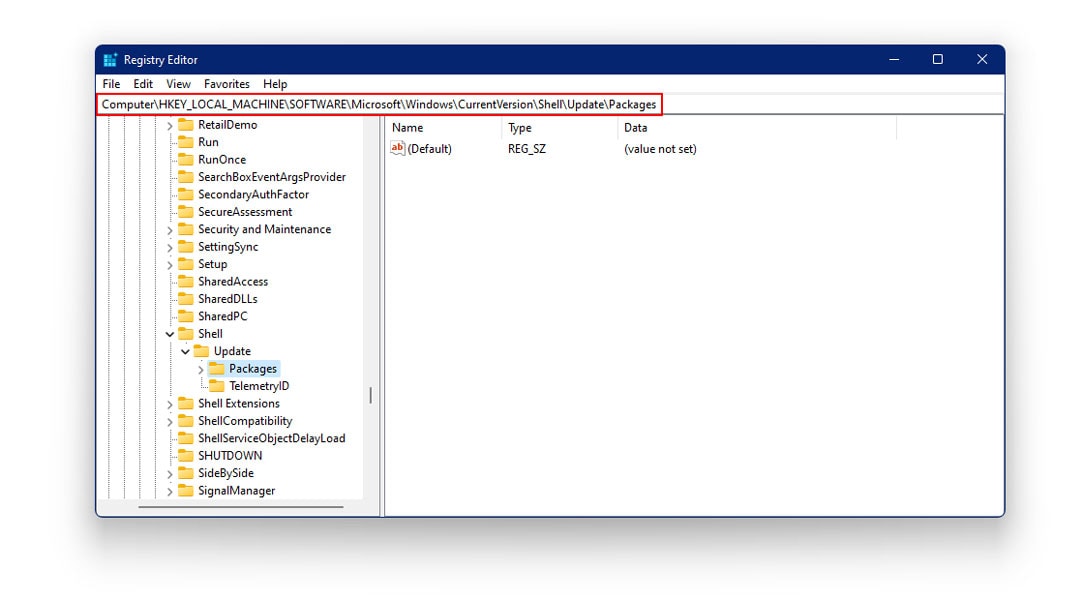Select the SharedDLLs folder icon
The image size is (1082, 600).
(186, 299)
